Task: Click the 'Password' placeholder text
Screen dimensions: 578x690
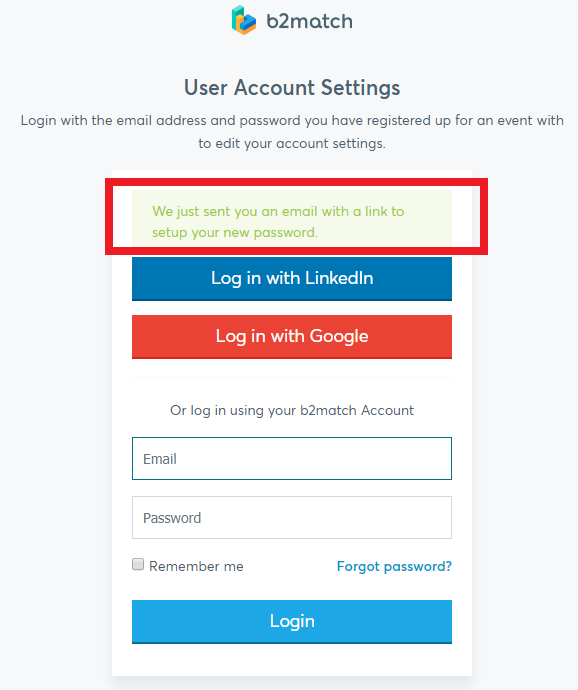Action: 172,518
